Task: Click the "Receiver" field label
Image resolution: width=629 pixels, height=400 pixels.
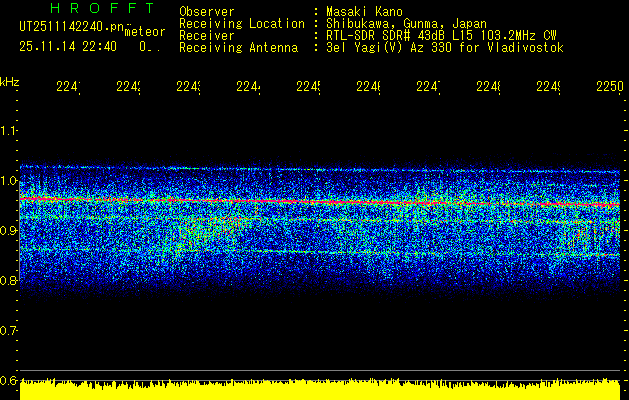Action: pyautogui.click(x=207, y=36)
